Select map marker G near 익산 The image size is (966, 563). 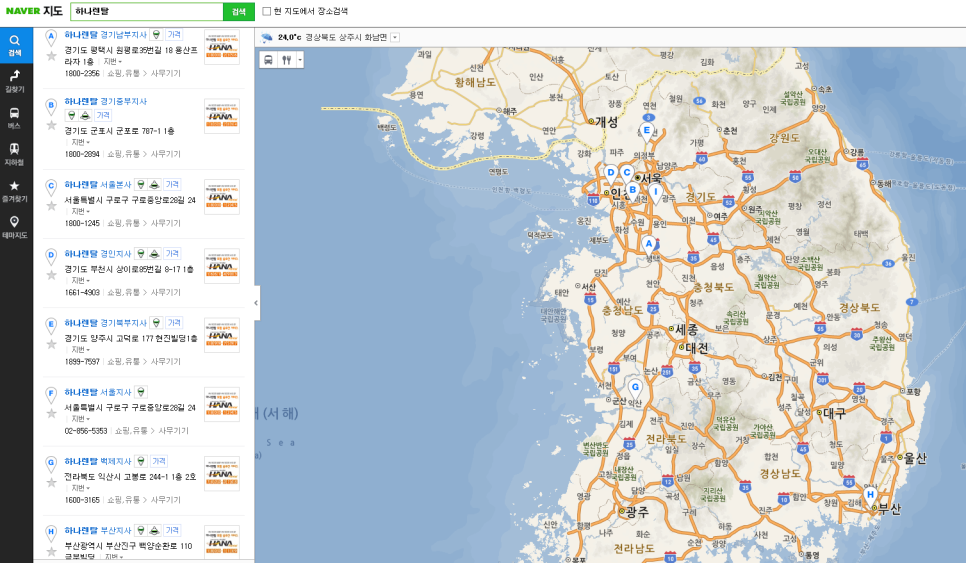click(635, 389)
